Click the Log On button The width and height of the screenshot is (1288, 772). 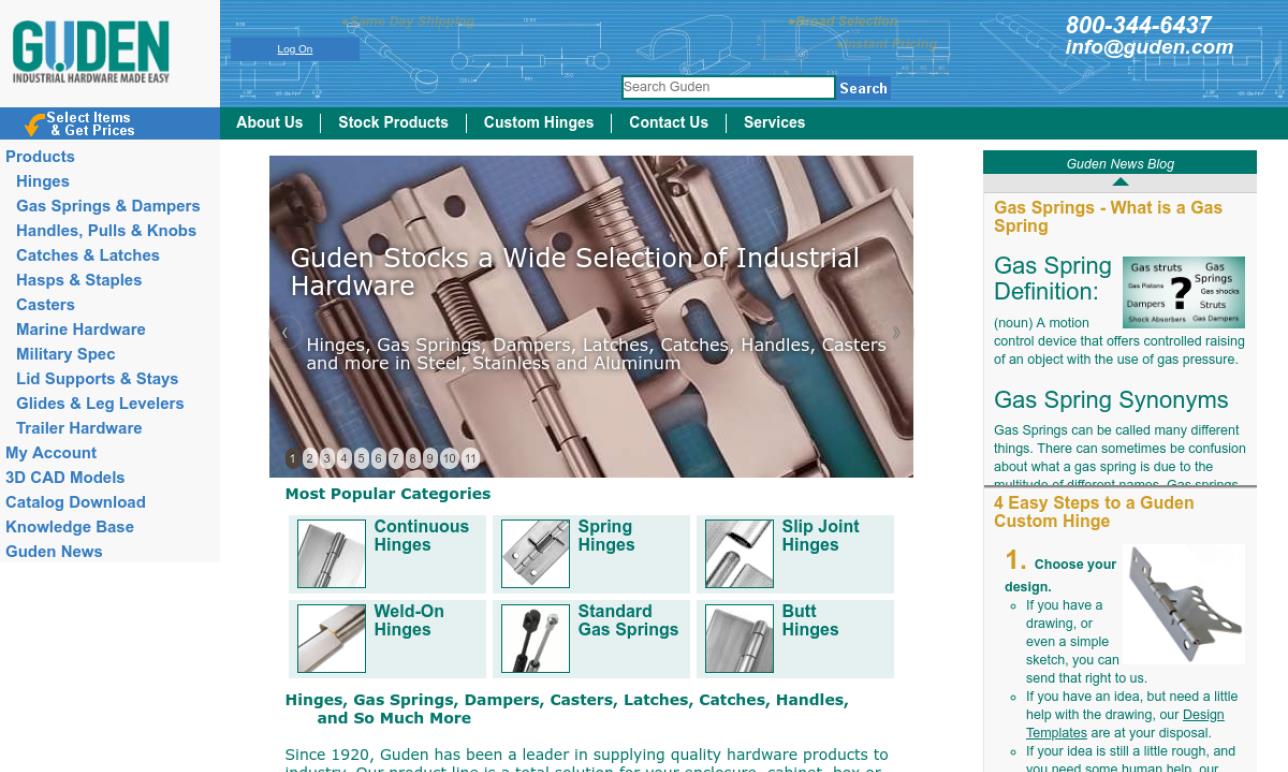(x=294, y=48)
